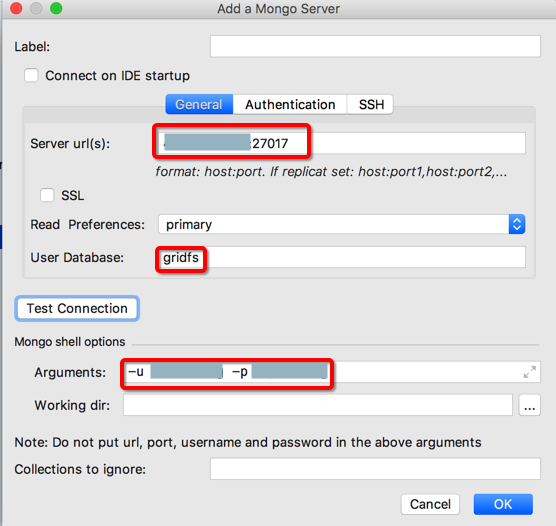Click the green zoom window button
Viewport: 556px width, 526px height.
tap(56, 8)
